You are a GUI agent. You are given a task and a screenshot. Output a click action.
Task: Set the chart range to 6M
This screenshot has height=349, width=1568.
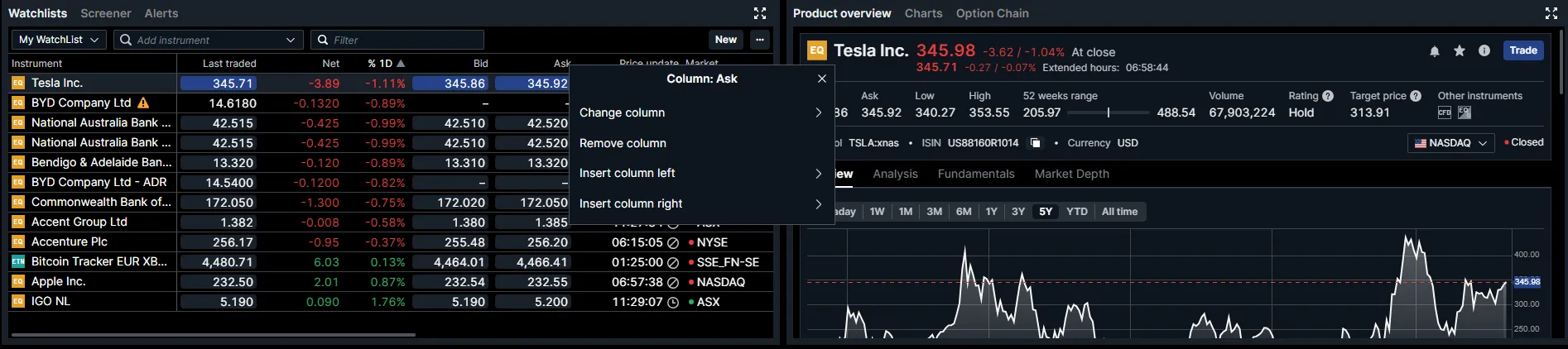point(964,212)
